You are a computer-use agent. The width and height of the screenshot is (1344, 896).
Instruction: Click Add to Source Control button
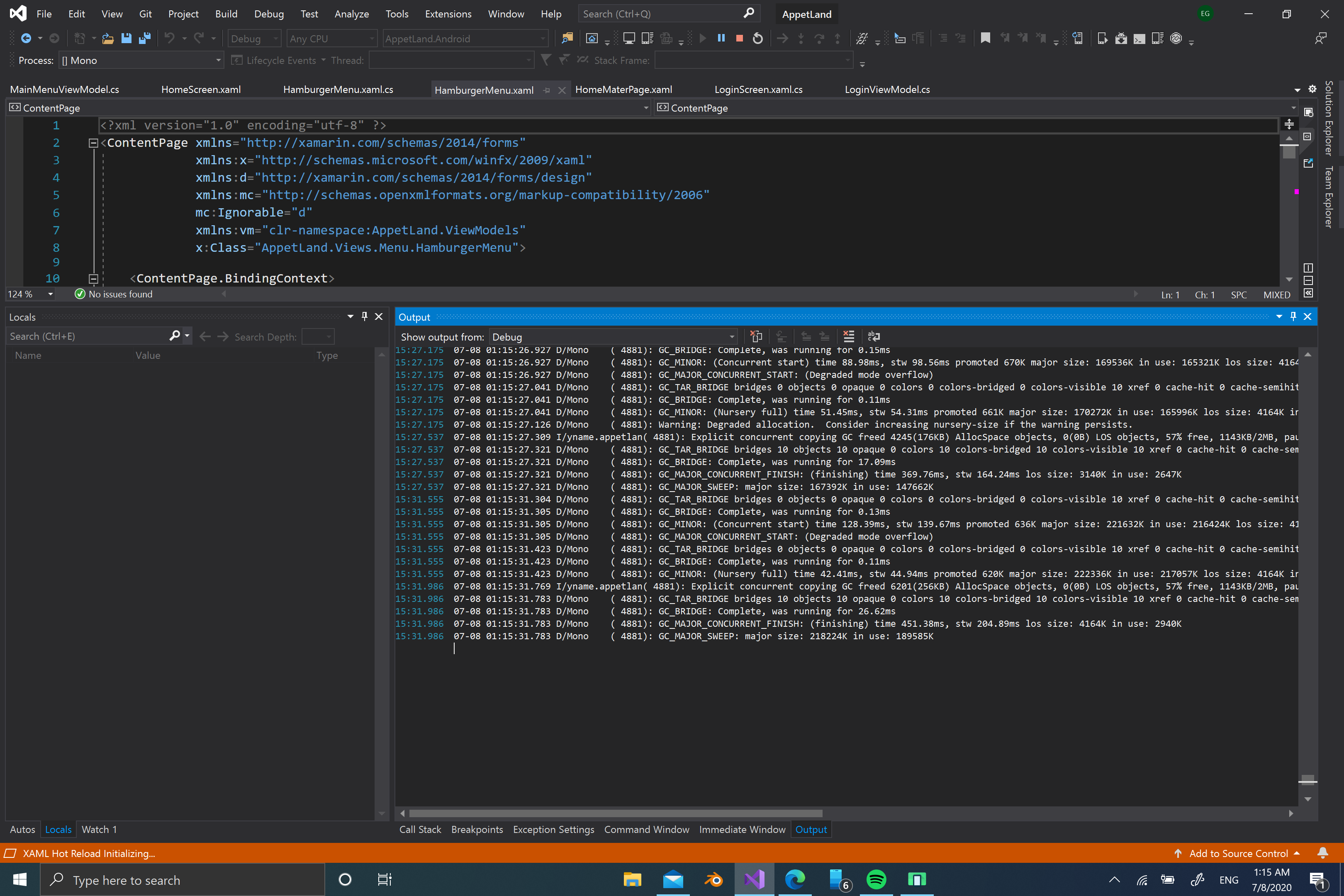[1238, 853]
